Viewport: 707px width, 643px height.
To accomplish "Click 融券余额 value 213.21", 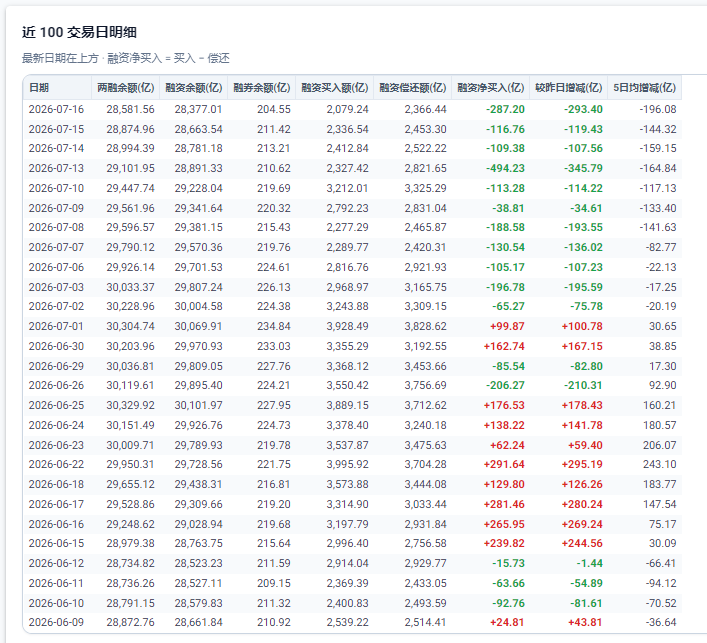I will [x=274, y=148].
